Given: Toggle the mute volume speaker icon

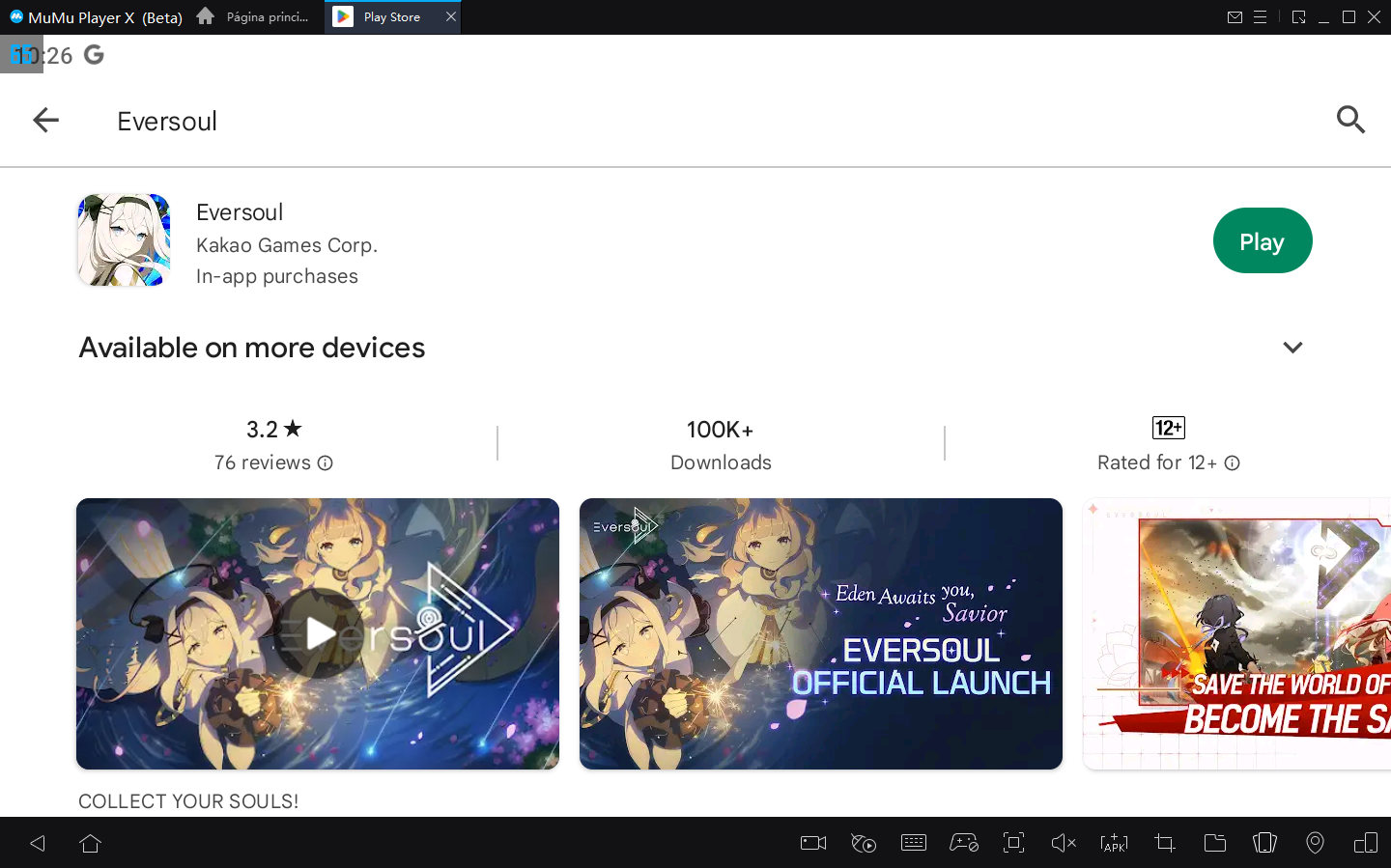Looking at the screenshot, I should pyautogui.click(x=1064, y=843).
